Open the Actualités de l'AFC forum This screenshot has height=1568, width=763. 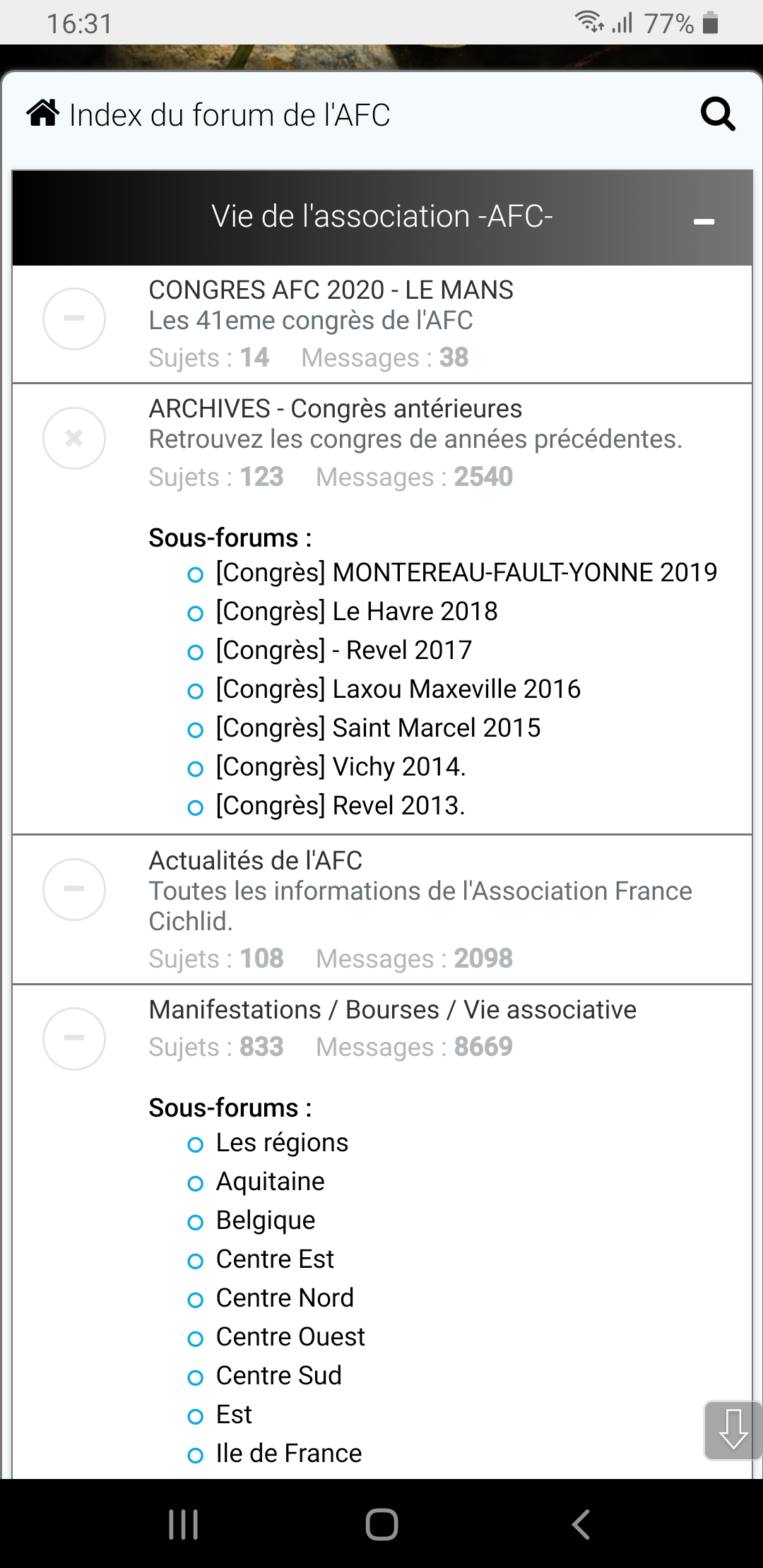click(256, 860)
